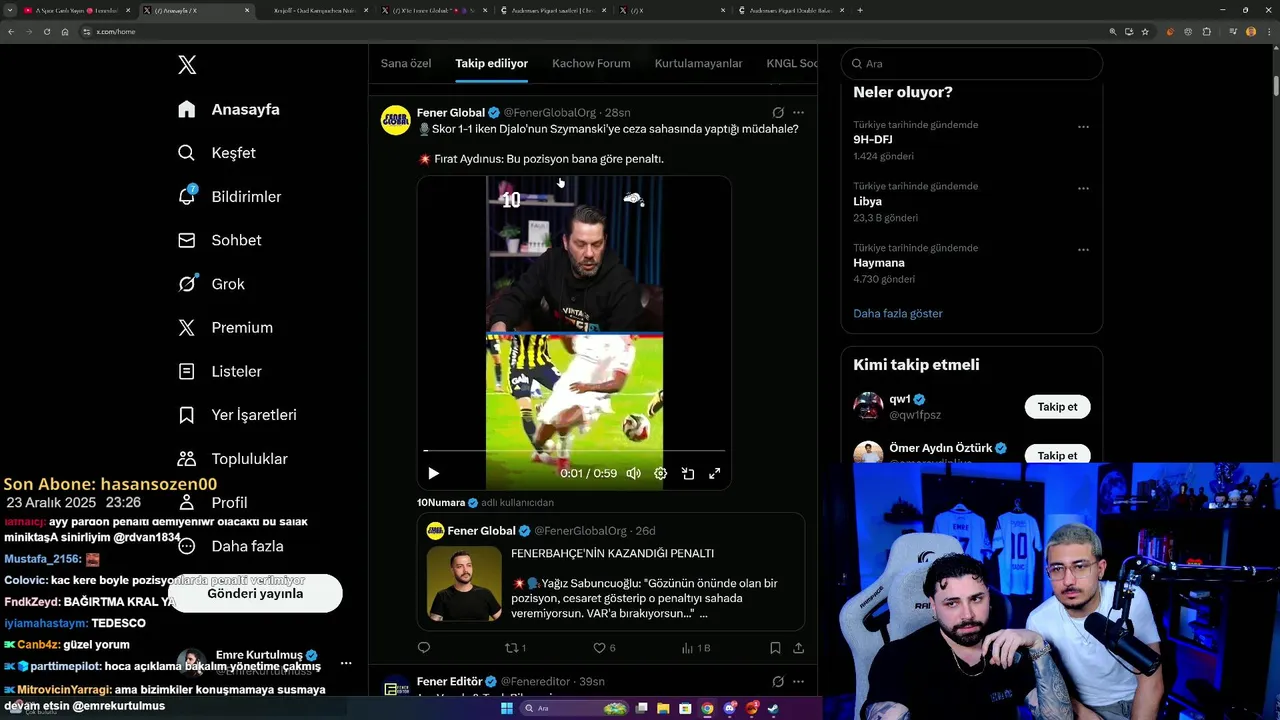Viewport: 1280px width, 720px height.
Task: Open Grok from the sidebar
Action: (x=211, y=284)
